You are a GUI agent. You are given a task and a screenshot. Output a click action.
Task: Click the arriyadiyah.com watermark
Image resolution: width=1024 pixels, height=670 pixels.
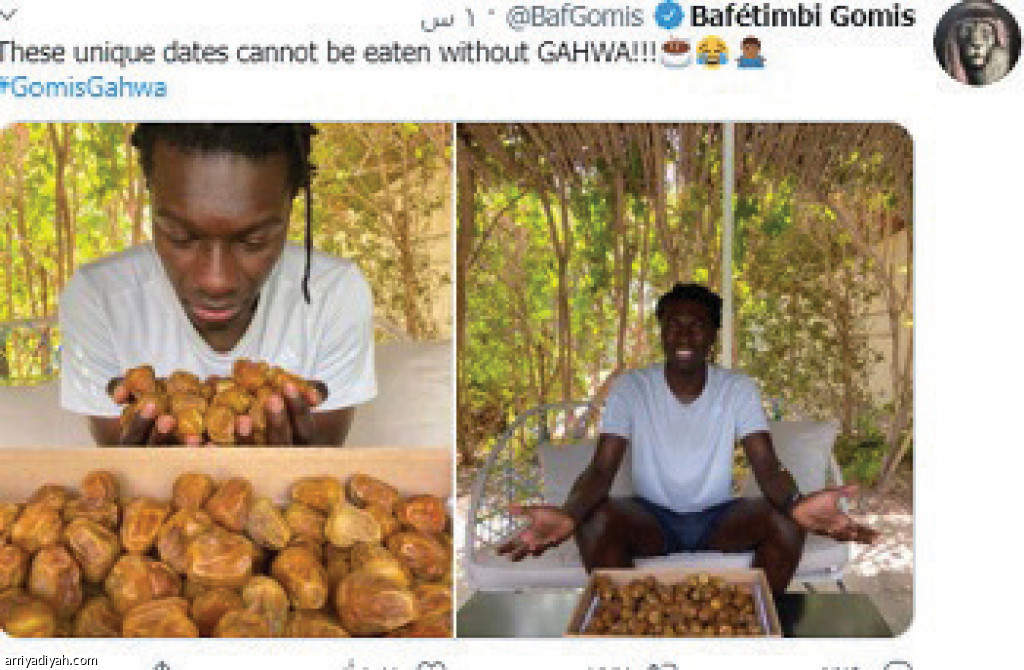[51, 661]
